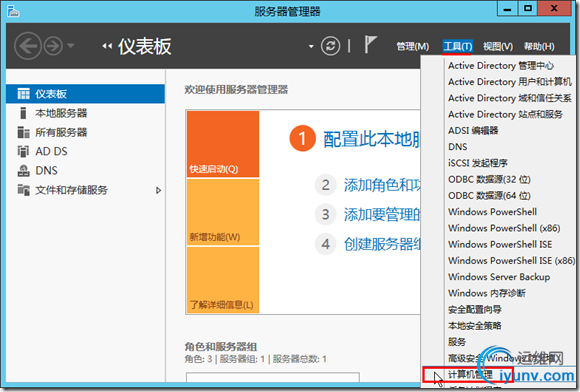Click the 新增功能(W) tile
This screenshot has height=392, width=580.
pos(223,212)
